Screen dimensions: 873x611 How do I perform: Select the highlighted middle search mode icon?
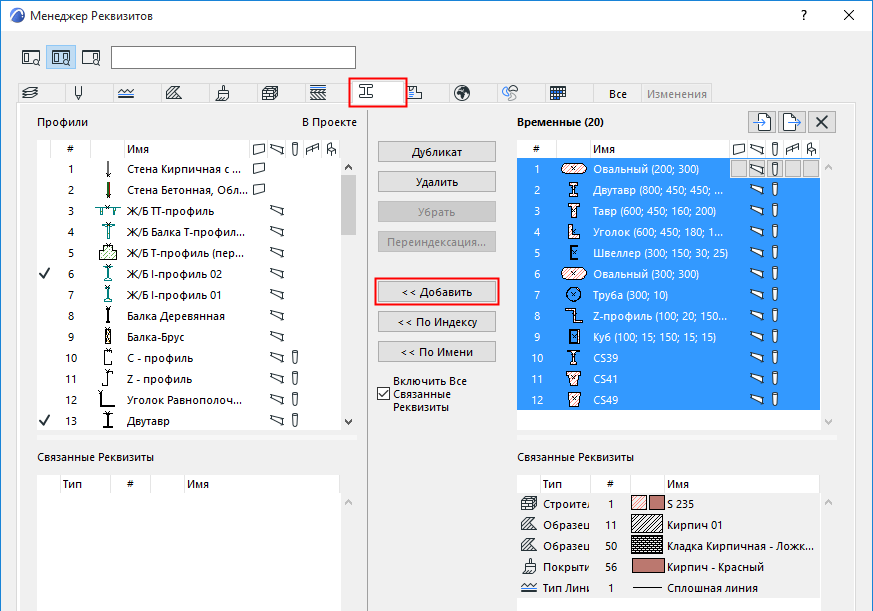coord(61,57)
